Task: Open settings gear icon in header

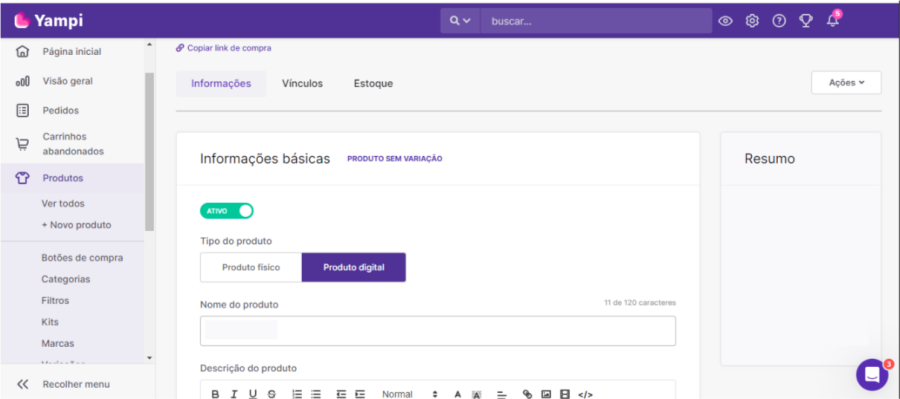Action: [752, 21]
